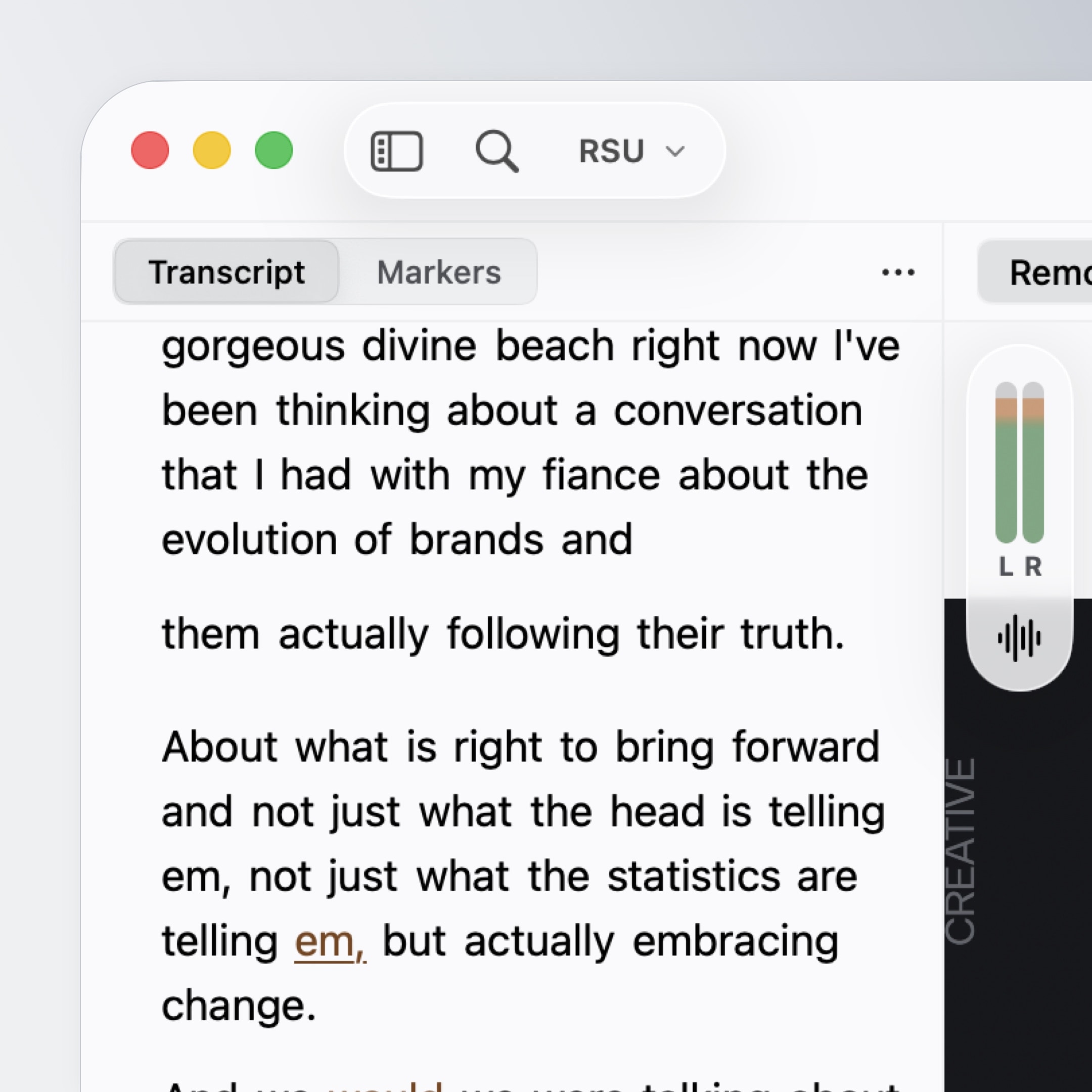Click the green fullscreen window button

(x=274, y=150)
